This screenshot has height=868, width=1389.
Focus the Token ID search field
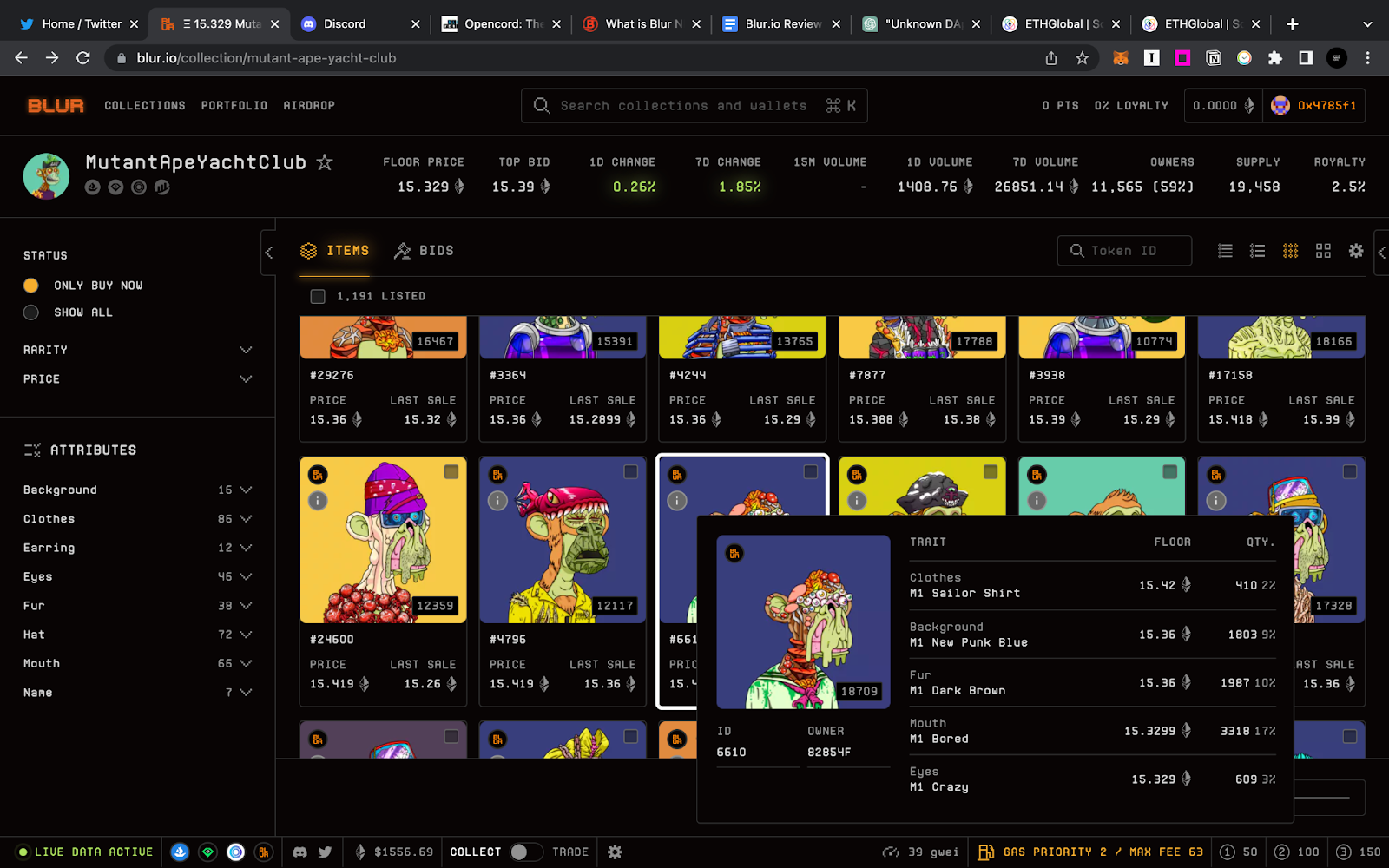[x=1124, y=251]
